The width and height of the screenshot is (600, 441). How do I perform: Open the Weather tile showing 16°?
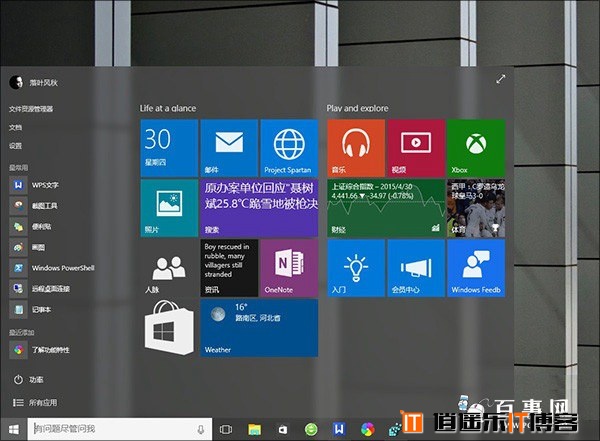259,328
